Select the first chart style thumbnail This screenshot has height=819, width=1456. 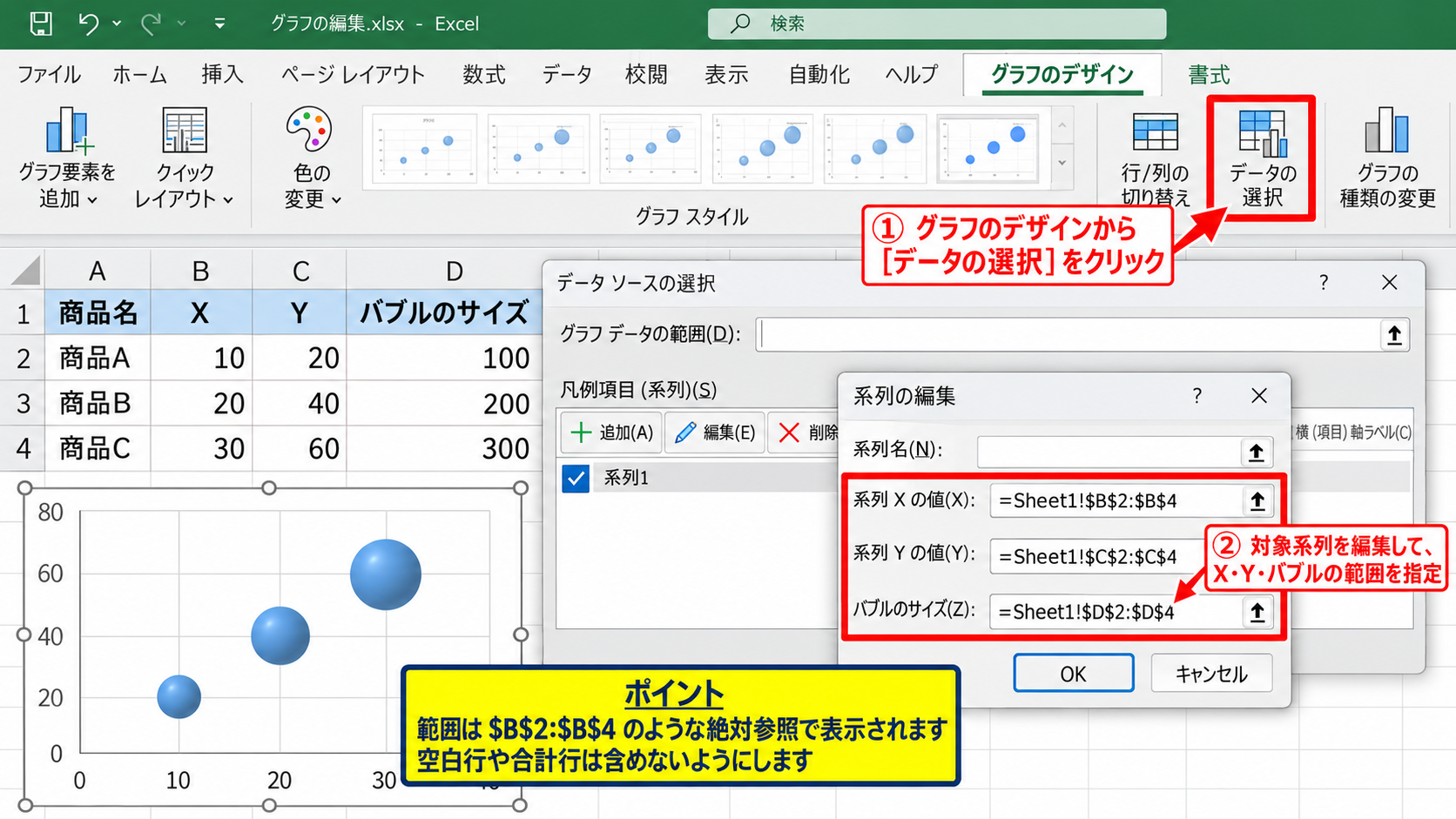(424, 148)
